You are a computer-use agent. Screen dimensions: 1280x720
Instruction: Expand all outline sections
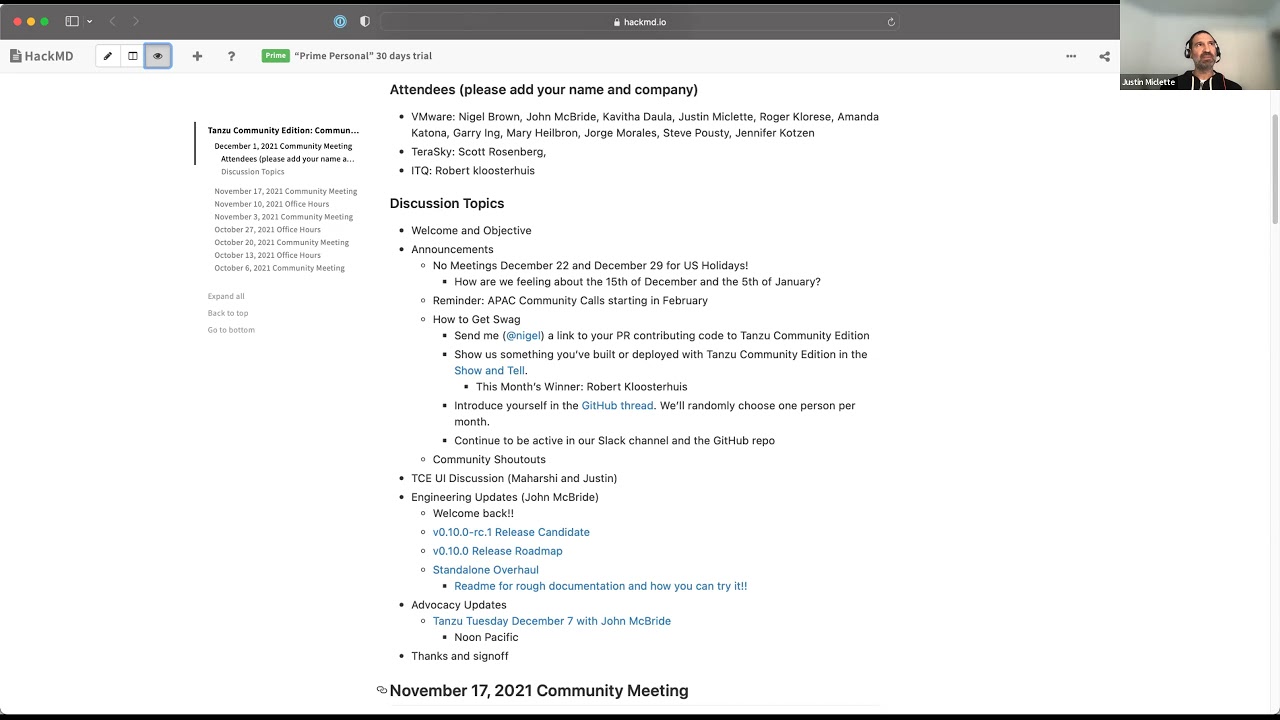[226, 296]
